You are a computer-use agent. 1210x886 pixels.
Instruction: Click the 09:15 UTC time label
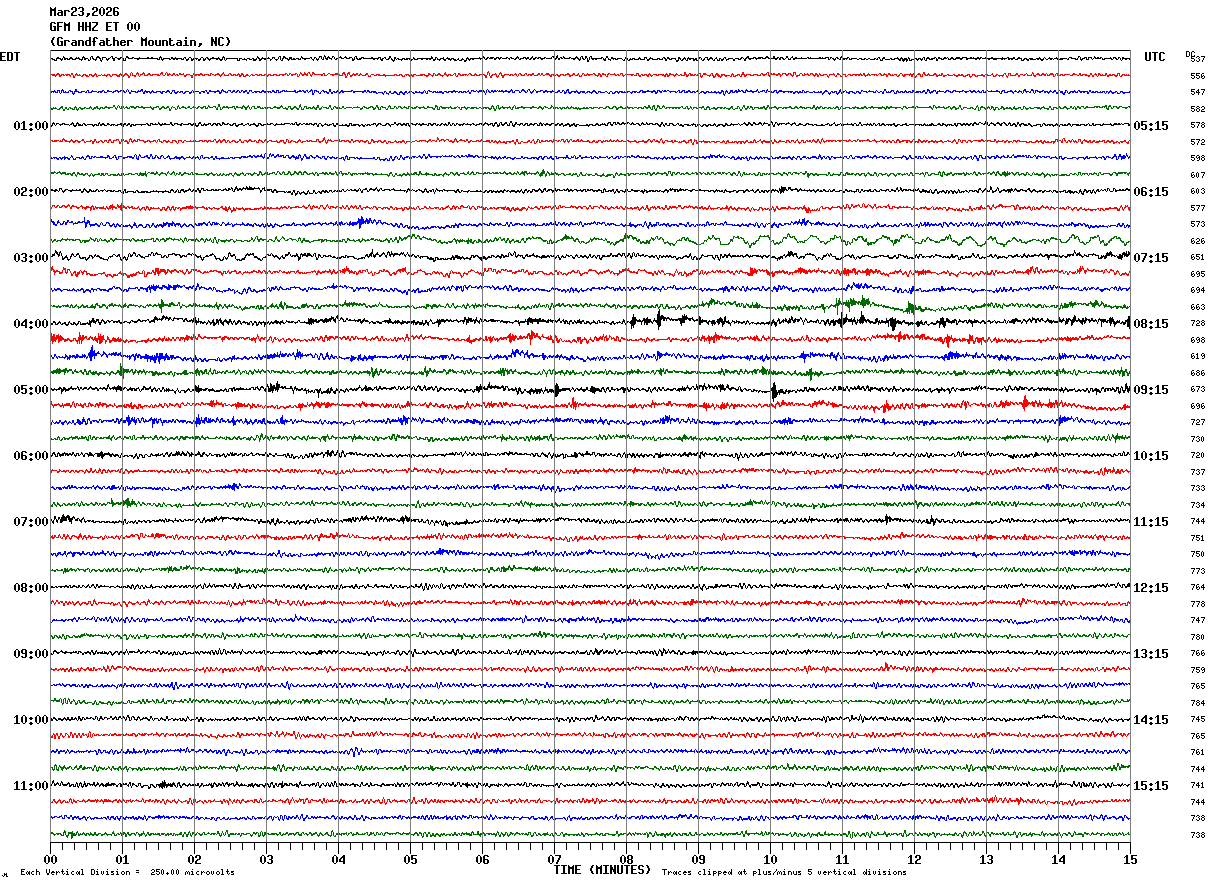1151,390
